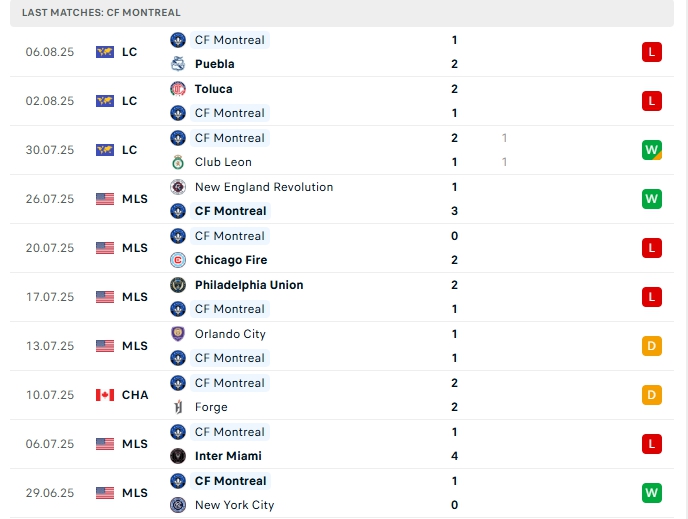Screen dimensions: 688x519
Task: Click the Inter Miami crest icon
Action: (178, 456)
